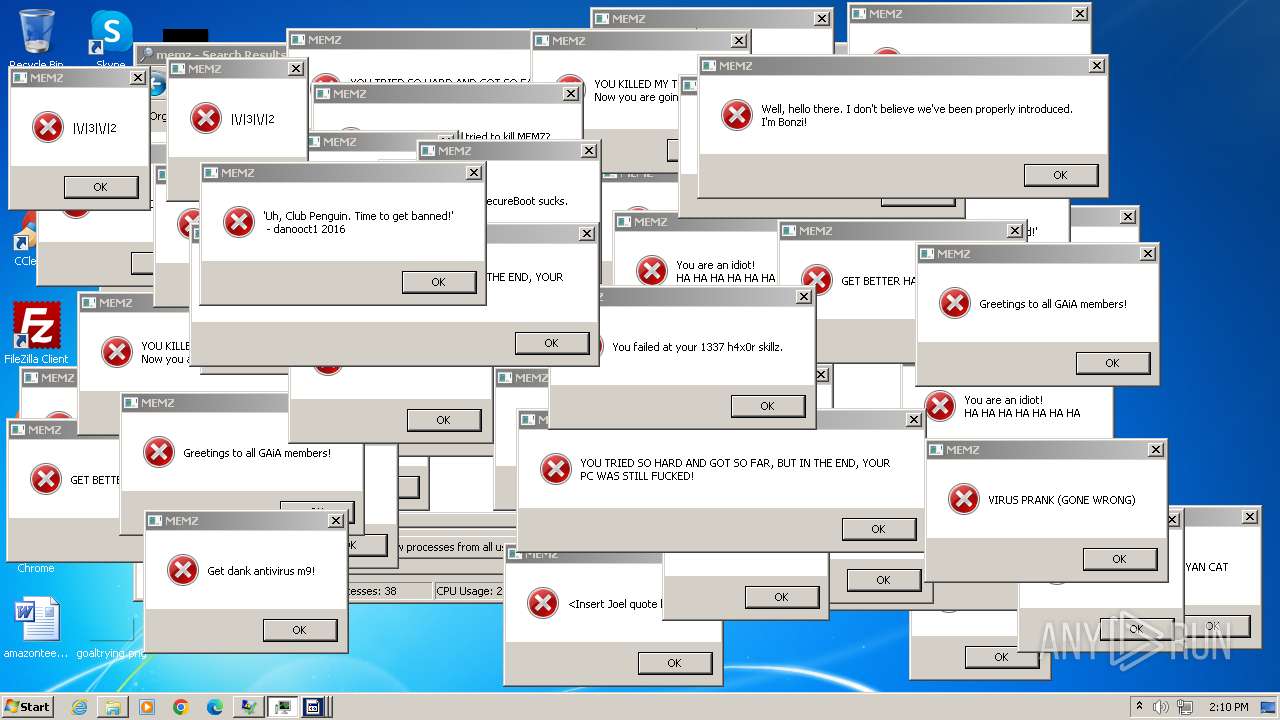Viewport: 1280px width, 720px height.
Task: Click OK in the Insert Joel quote dialog
Action: tap(675, 663)
